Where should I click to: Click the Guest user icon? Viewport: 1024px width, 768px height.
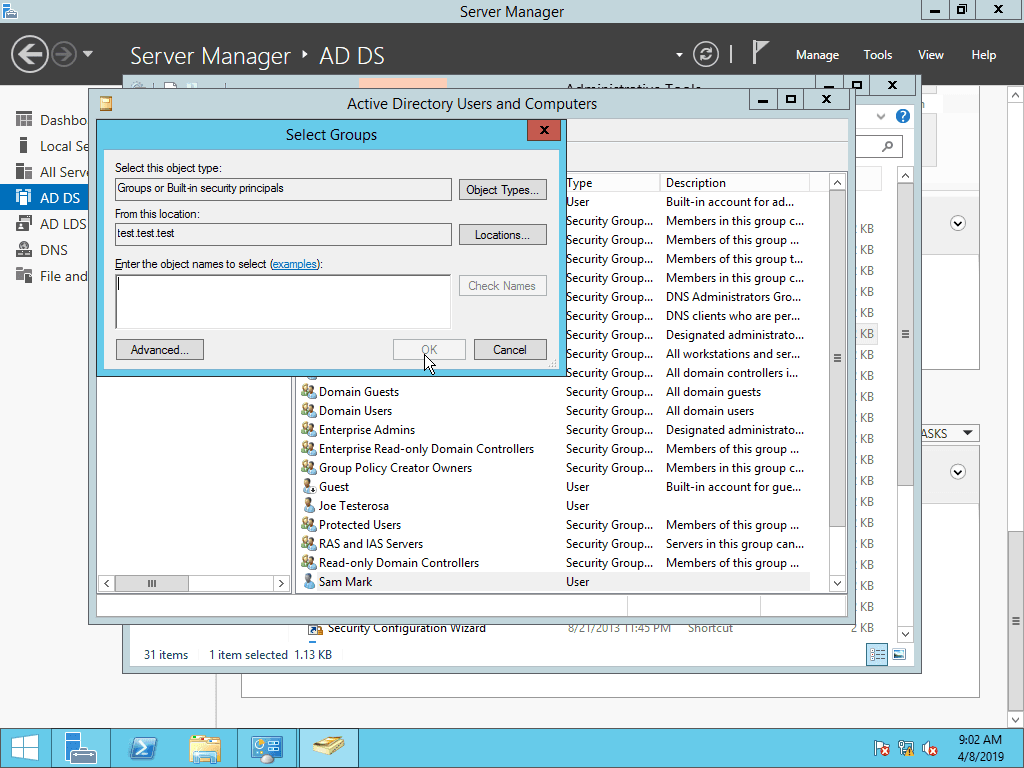pos(309,487)
